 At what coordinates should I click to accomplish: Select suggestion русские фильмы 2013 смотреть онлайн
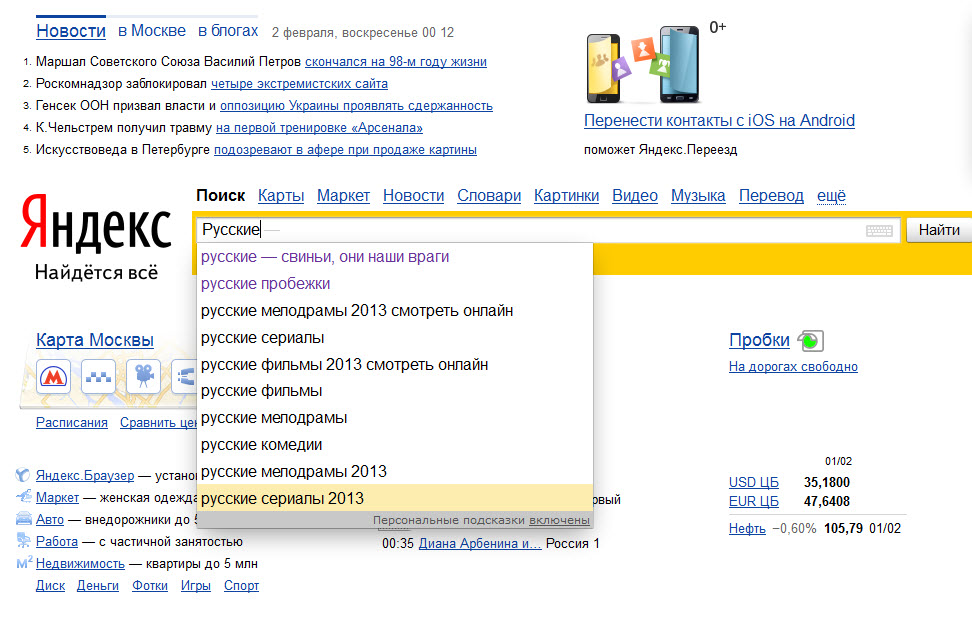click(395, 364)
